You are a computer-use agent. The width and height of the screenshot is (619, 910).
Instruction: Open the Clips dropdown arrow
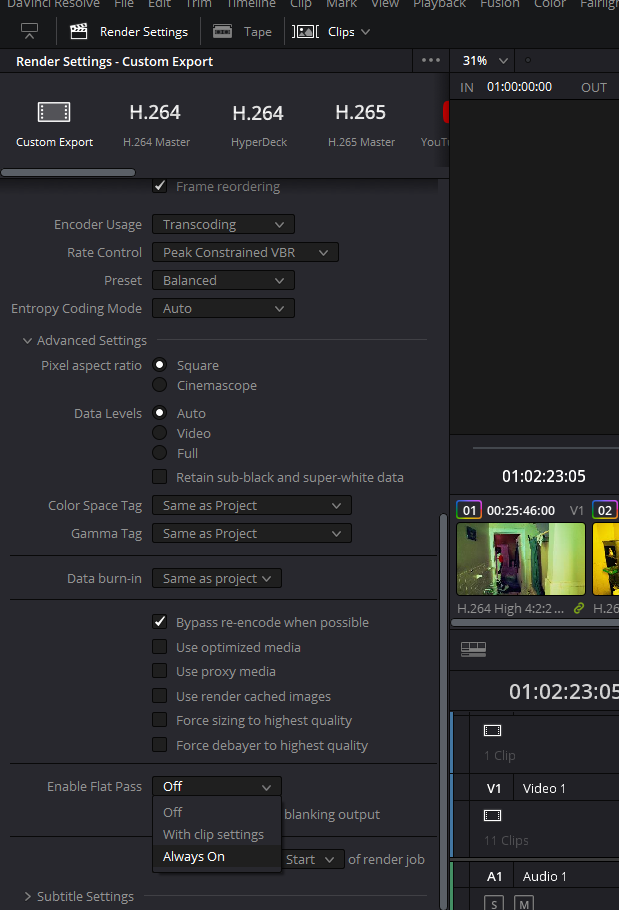365,32
